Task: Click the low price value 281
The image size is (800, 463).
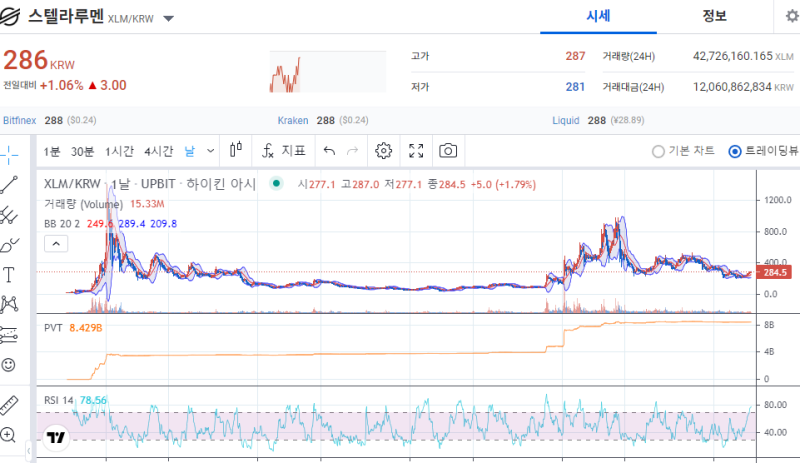Action: [x=575, y=87]
